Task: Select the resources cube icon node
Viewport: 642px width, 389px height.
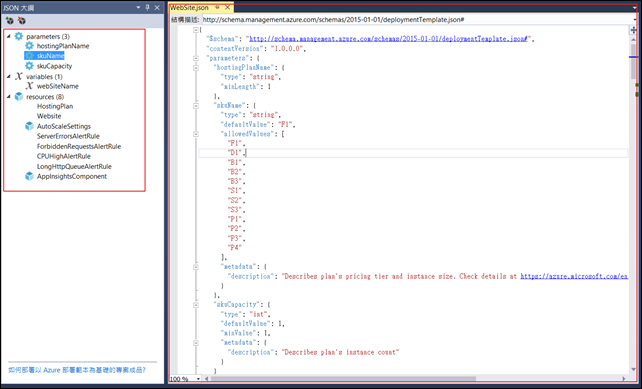Action: coord(19,96)
